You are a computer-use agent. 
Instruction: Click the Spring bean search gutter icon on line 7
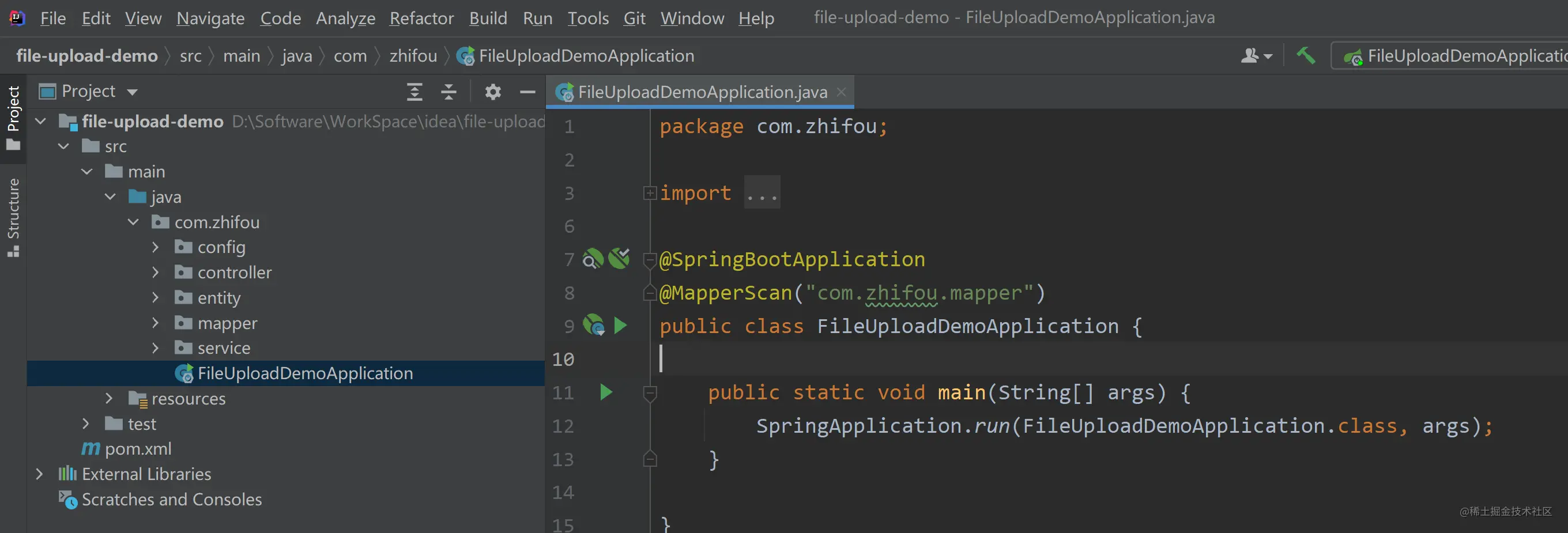593,259
